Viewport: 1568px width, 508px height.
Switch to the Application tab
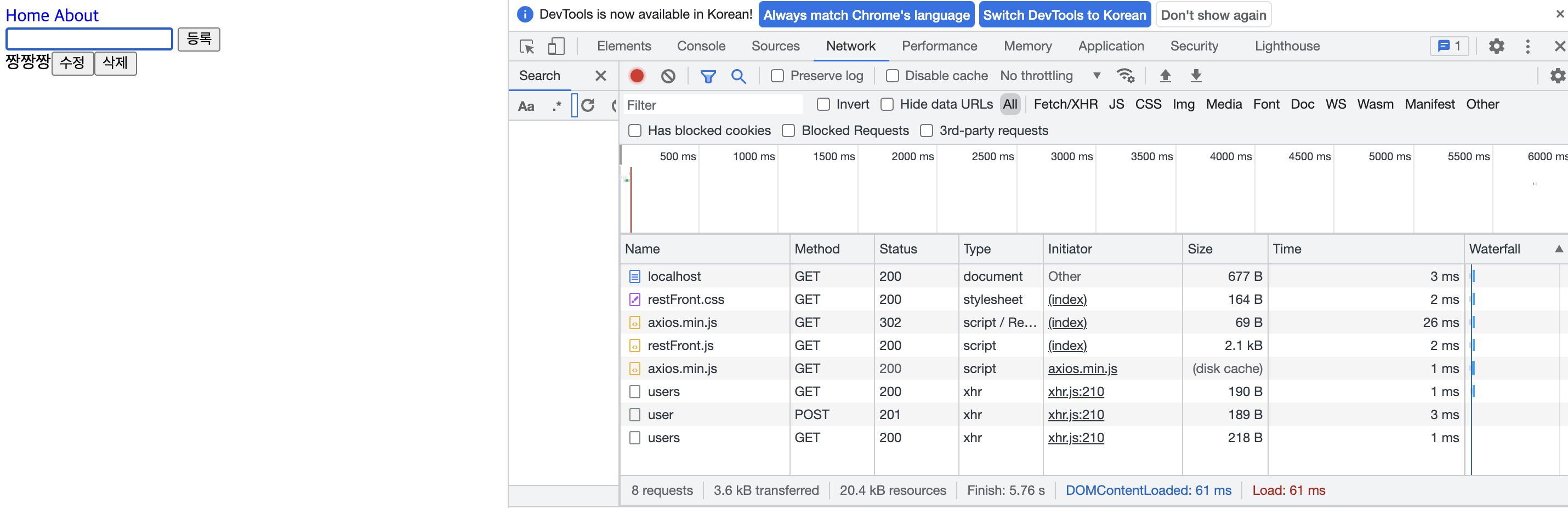click(x=1110, y=46)
